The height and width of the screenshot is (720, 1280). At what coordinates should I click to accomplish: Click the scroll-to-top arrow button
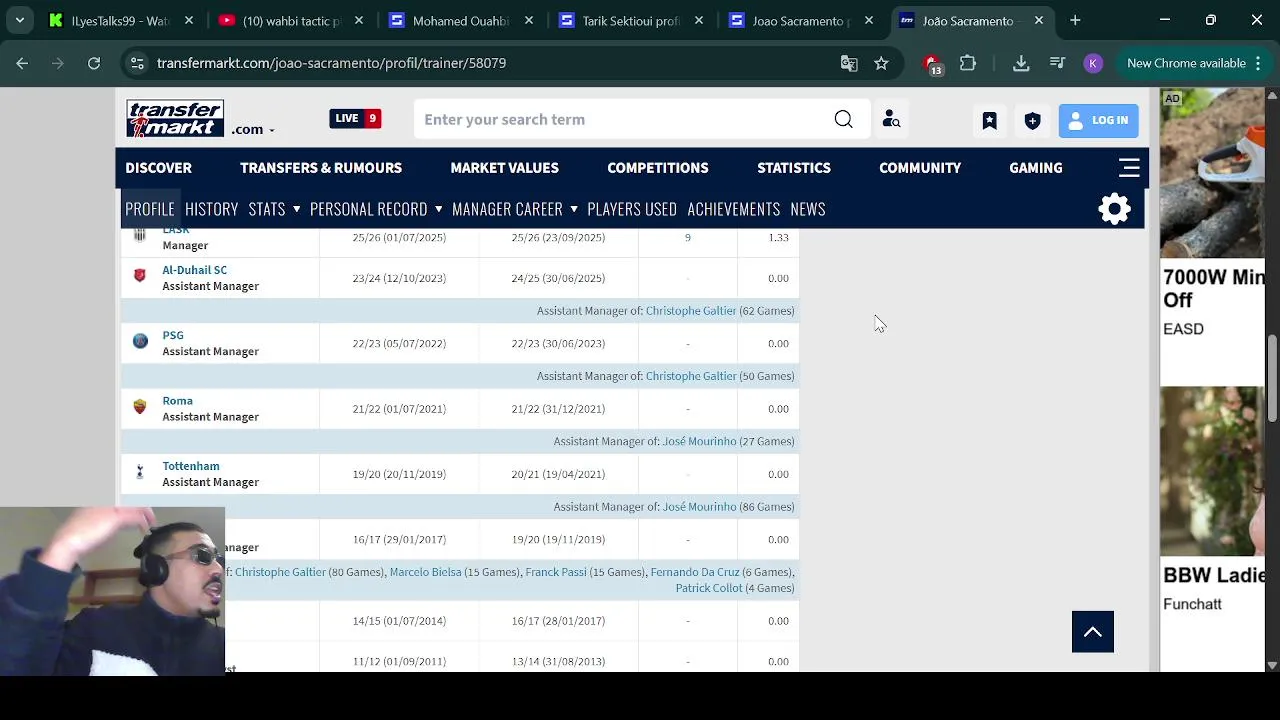click(x=1093, y=632)
